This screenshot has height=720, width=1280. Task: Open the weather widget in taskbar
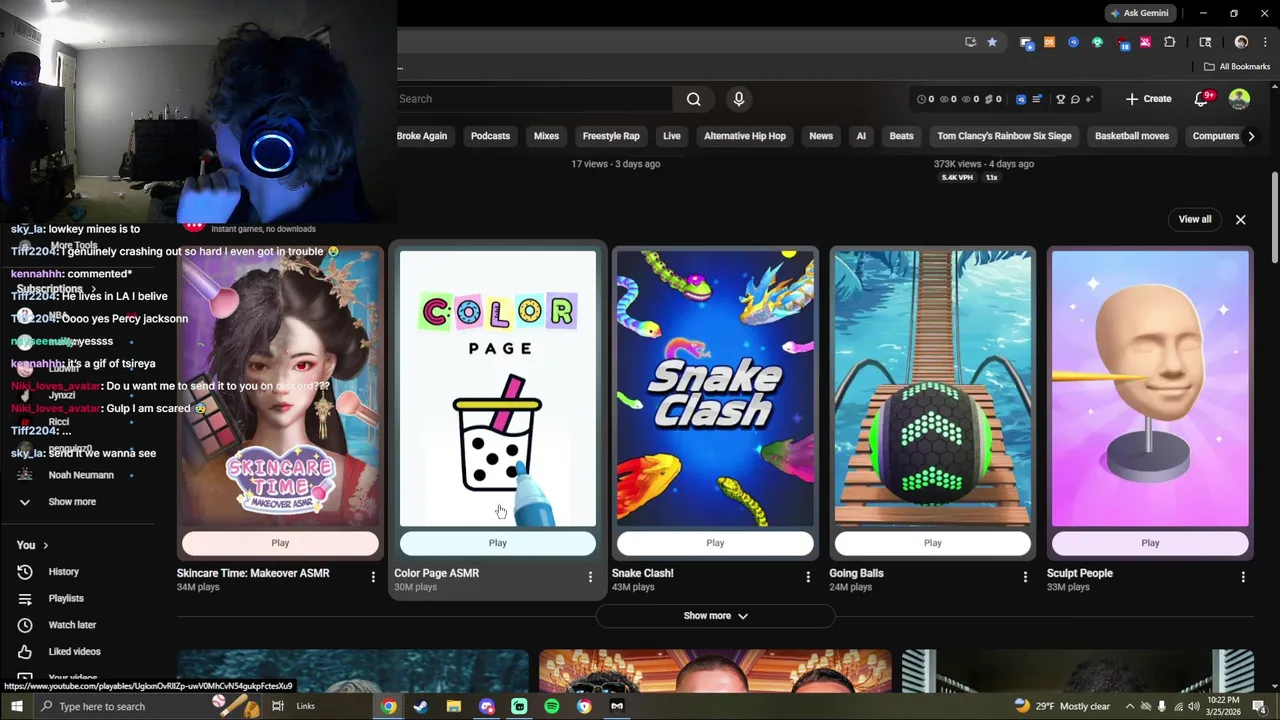point(1062,706)
